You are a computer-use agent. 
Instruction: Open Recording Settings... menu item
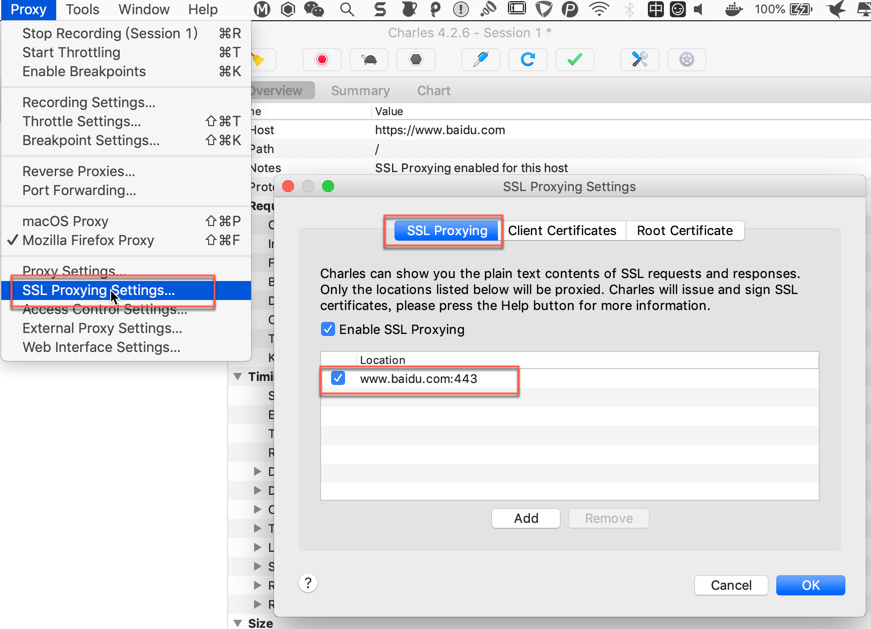coord(126,102)
